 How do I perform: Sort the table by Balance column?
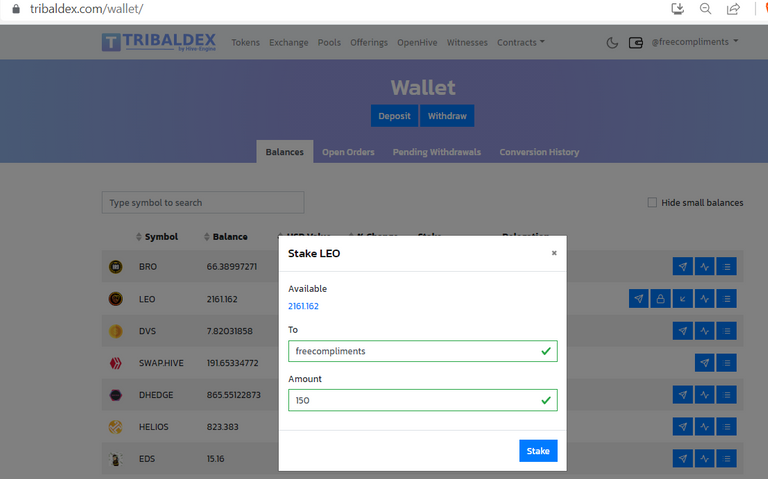pos(226,237)
